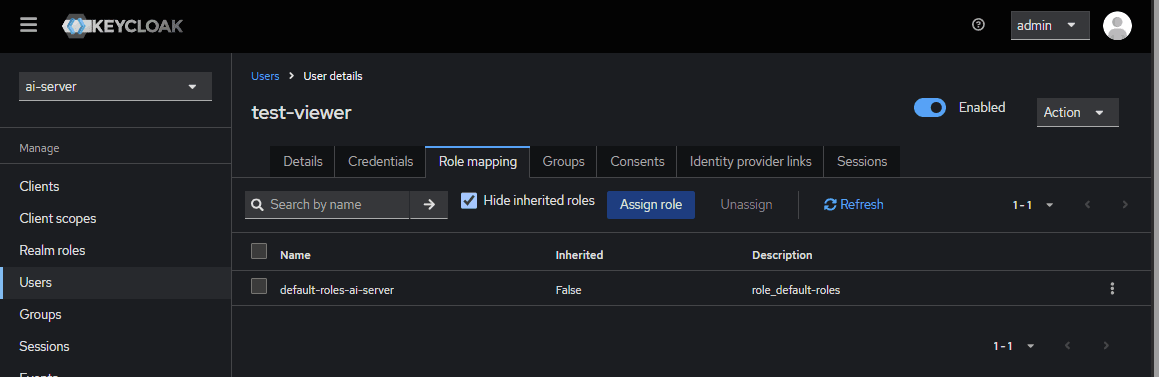1159x377 pixels.
Task: Click the False inherited value cell
Action: (x=568, y=290)
